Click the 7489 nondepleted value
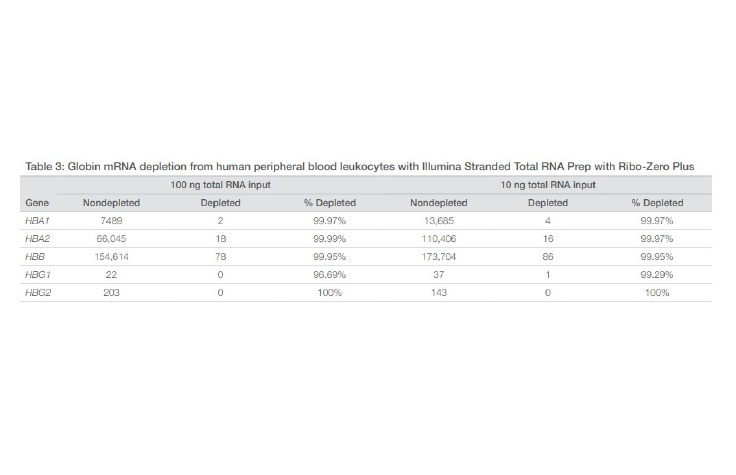Screen dimensions: 736x475 pyautogui.click(x=111, y=220)
